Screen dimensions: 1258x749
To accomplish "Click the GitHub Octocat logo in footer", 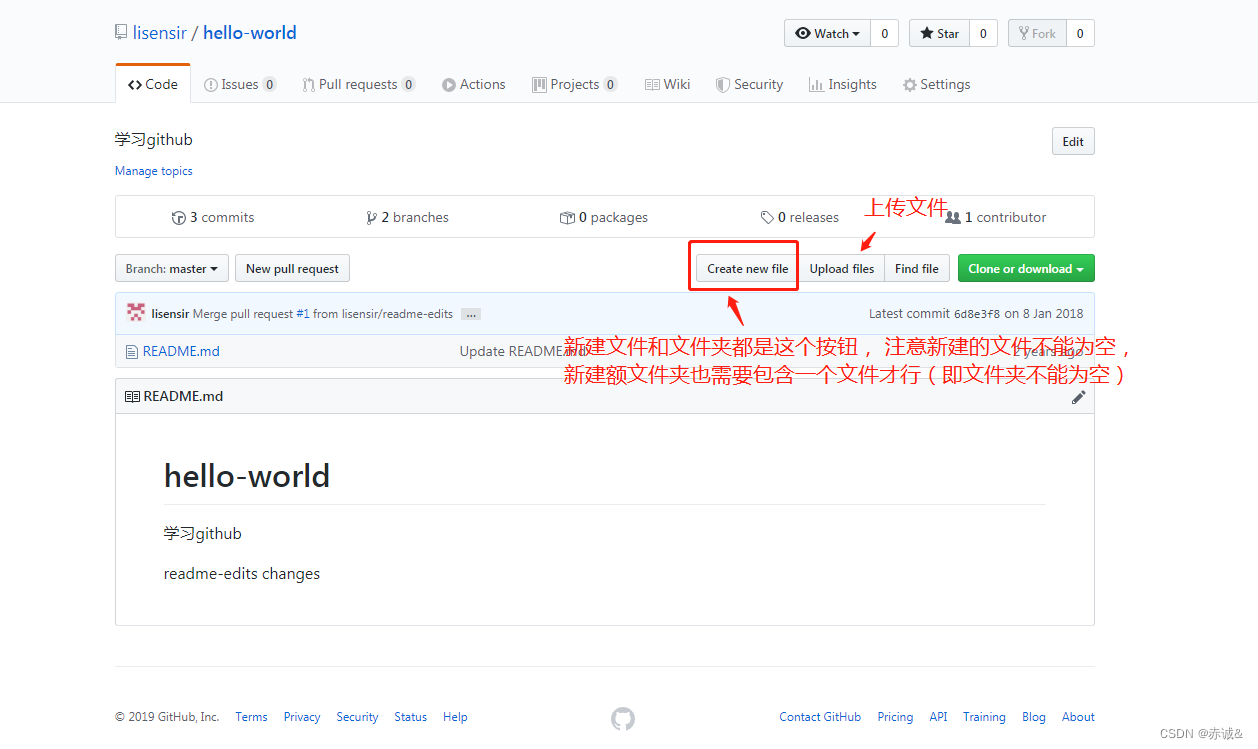I will [x=623, y=719].
